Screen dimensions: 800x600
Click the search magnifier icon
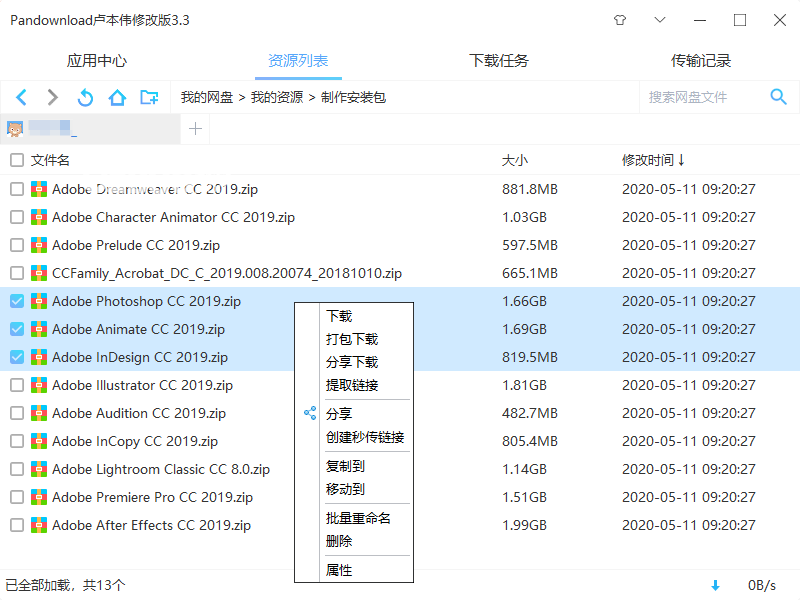coord(779,97)
